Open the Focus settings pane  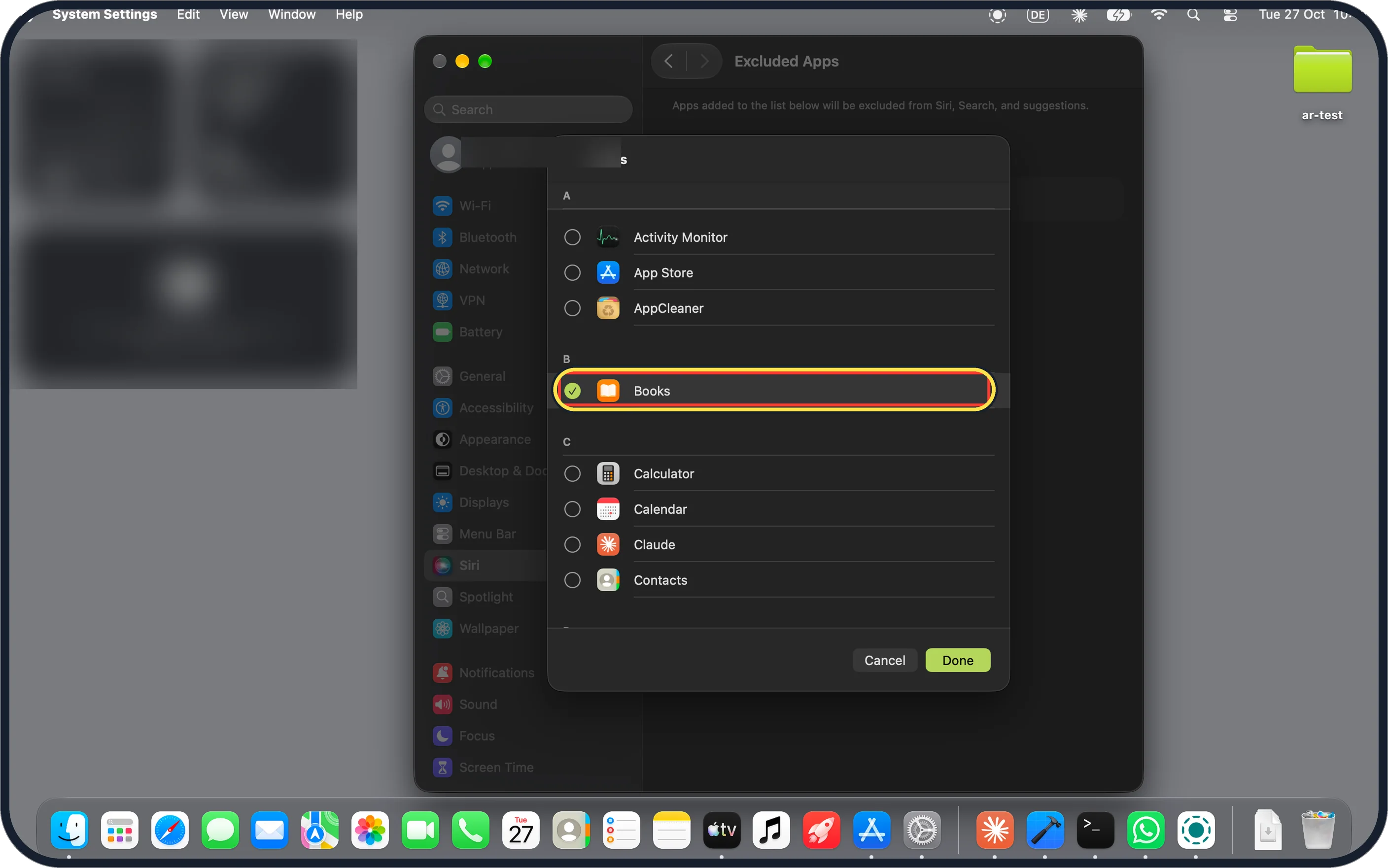(485, 736)
